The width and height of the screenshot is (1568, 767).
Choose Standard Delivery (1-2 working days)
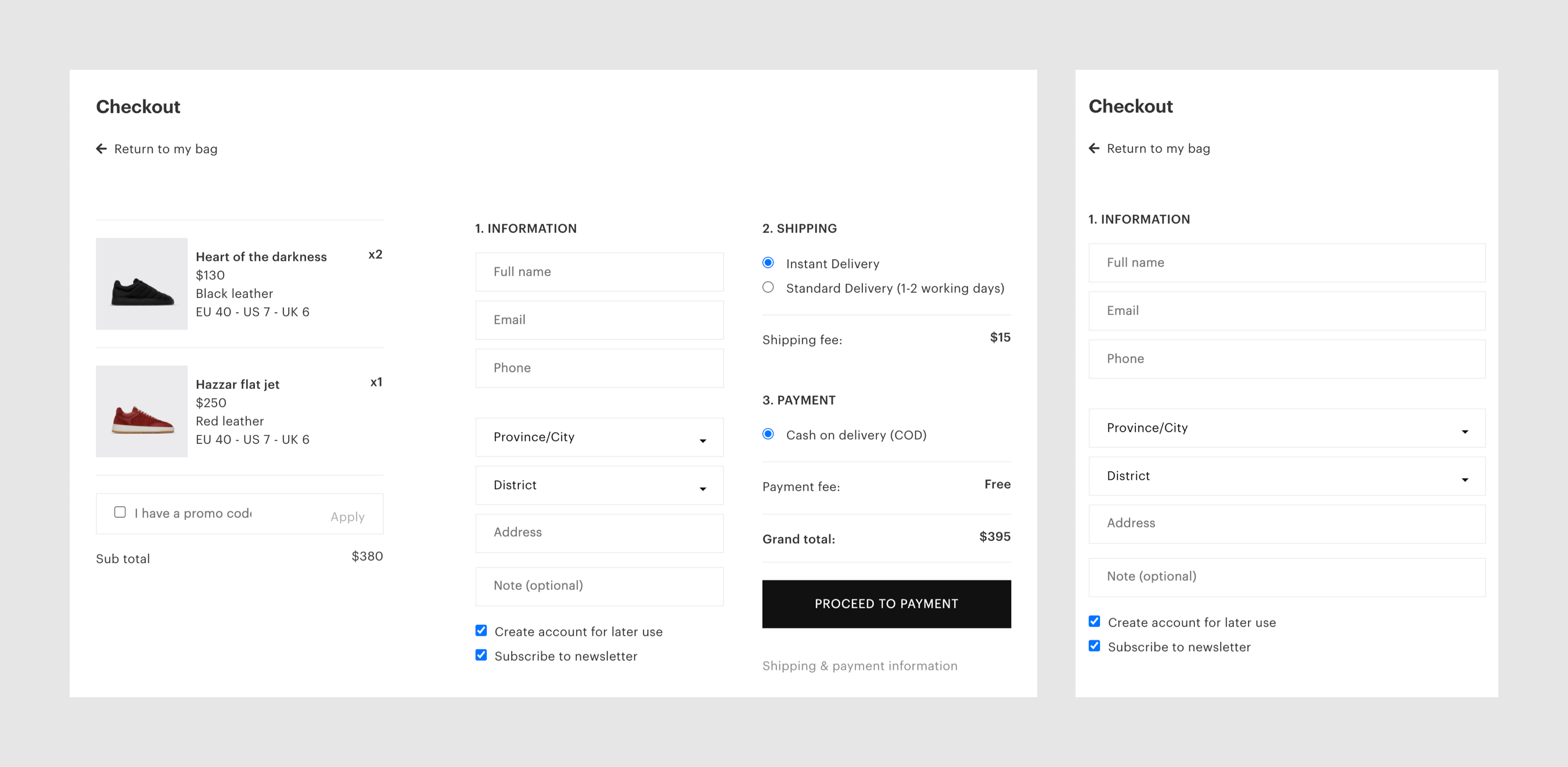coord(768,287)
